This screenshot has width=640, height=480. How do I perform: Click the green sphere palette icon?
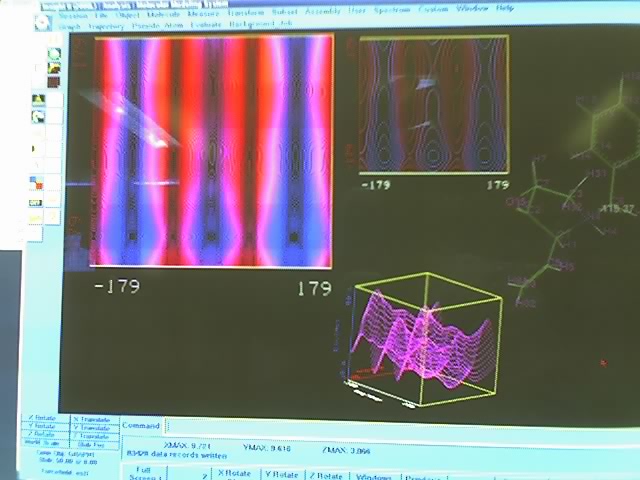click(54, 53)
